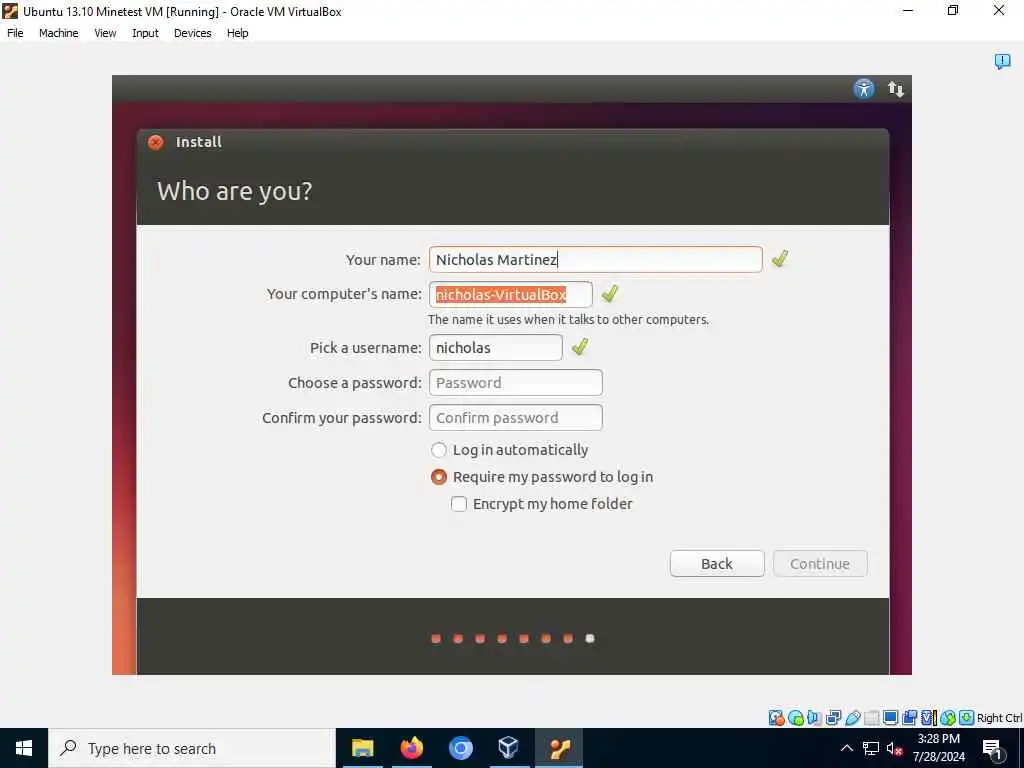This screenshot has height=768, width=1024.
Task: Click the Continue button
Action: (820, 564)
